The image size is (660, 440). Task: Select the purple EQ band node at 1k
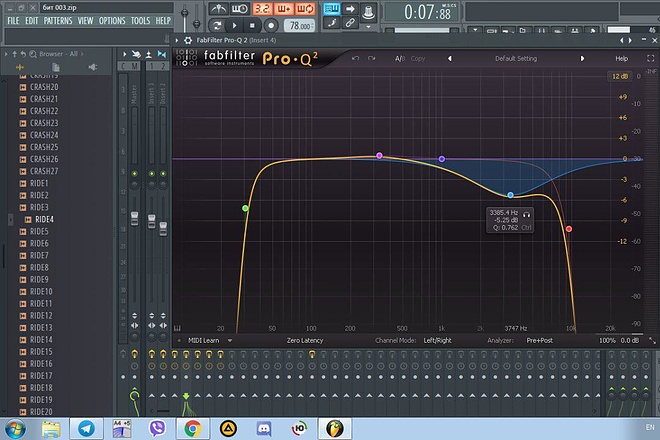pos(442,159)
